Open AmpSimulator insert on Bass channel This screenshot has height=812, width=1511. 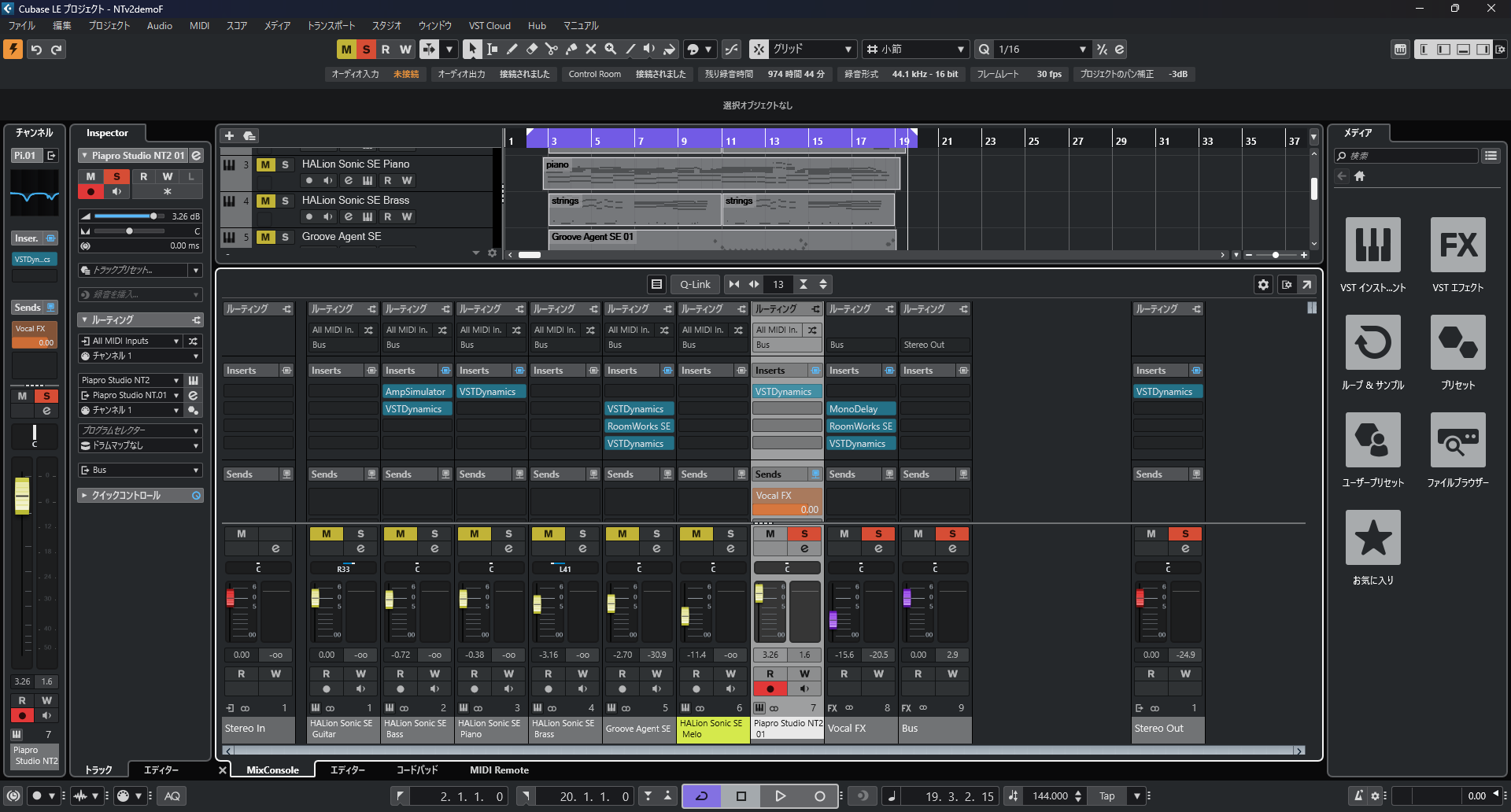(416, 392)
